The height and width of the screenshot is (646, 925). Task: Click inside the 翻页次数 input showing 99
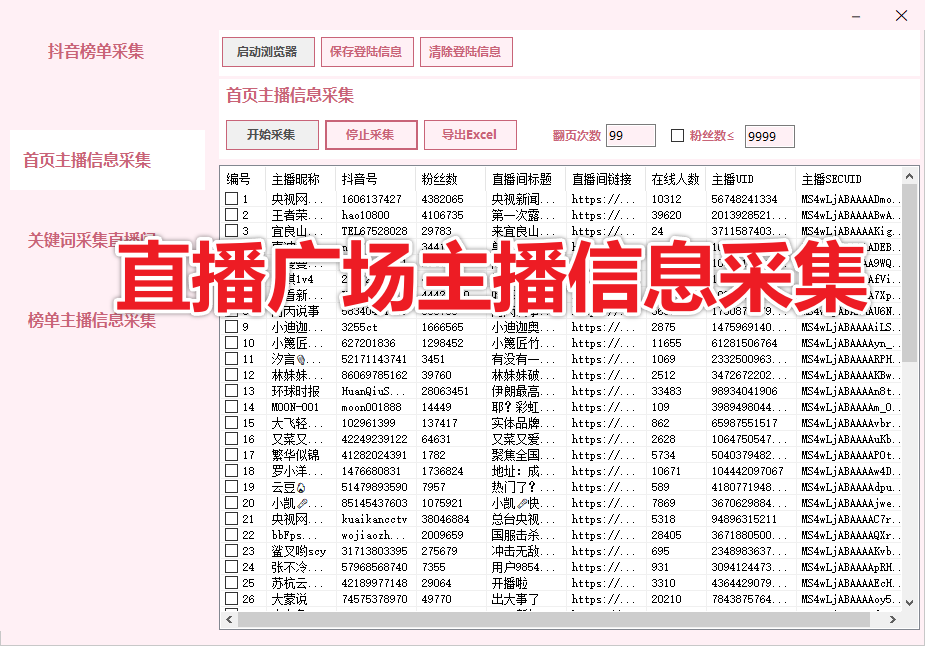coord(630,135)
